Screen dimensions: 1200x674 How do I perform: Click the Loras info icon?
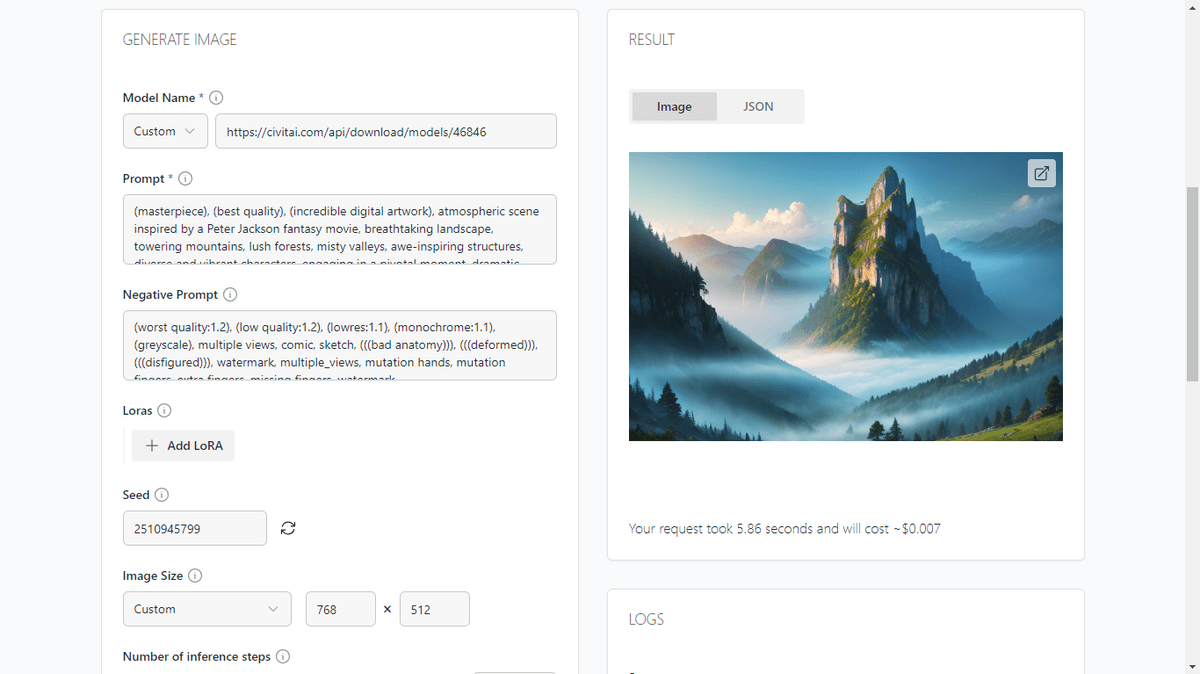pos(164,411)
